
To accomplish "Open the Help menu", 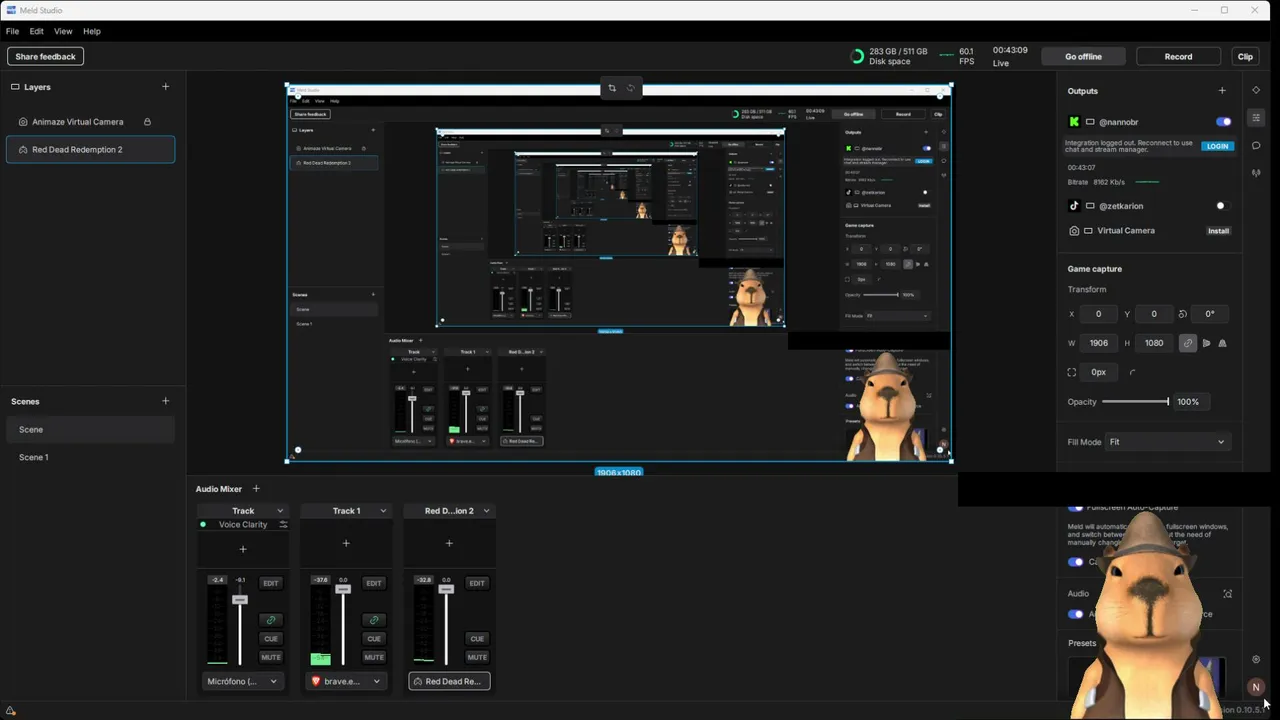I will tap(92, 32).
